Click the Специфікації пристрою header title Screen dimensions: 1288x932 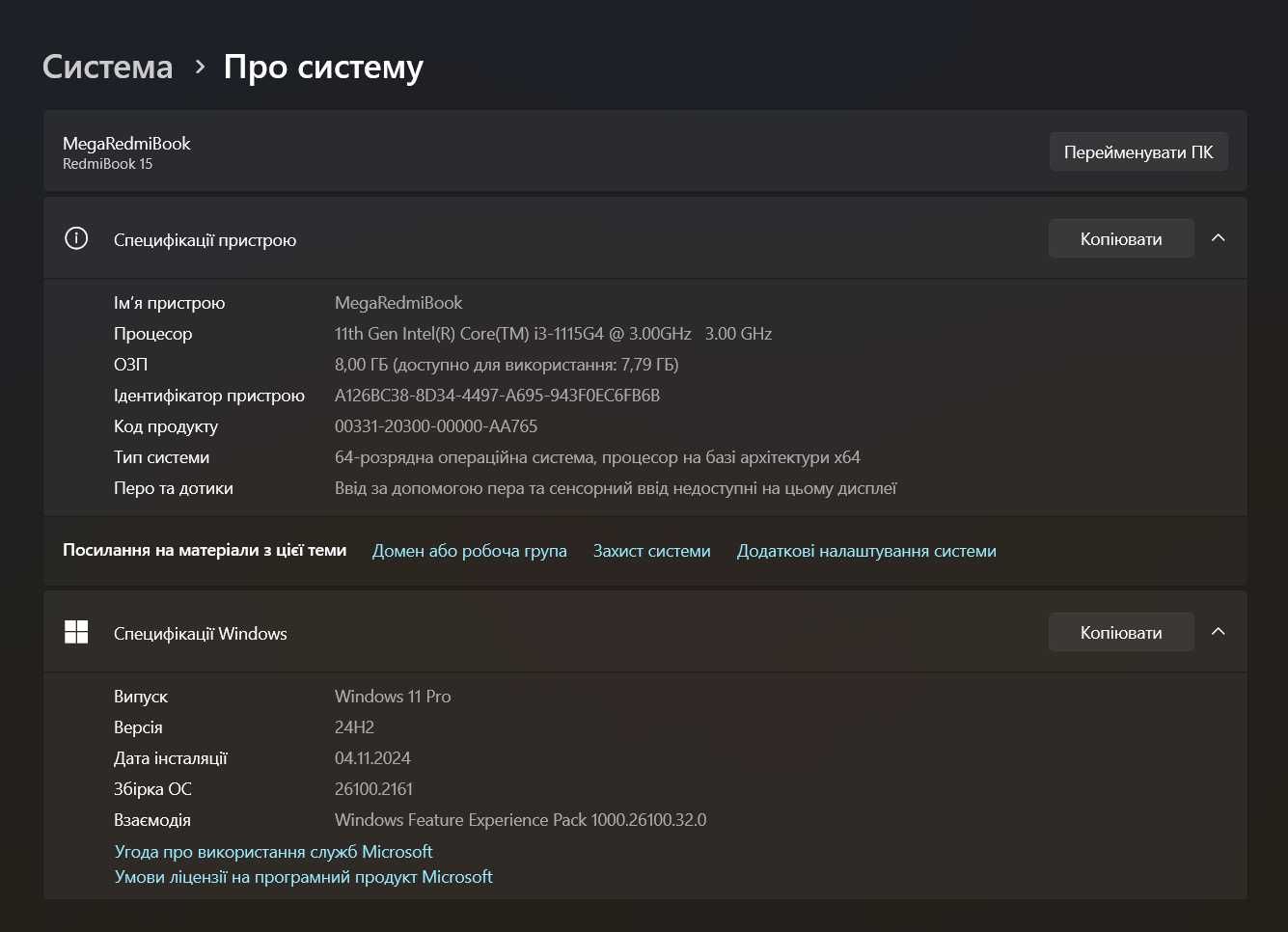[x=206, y=240]
